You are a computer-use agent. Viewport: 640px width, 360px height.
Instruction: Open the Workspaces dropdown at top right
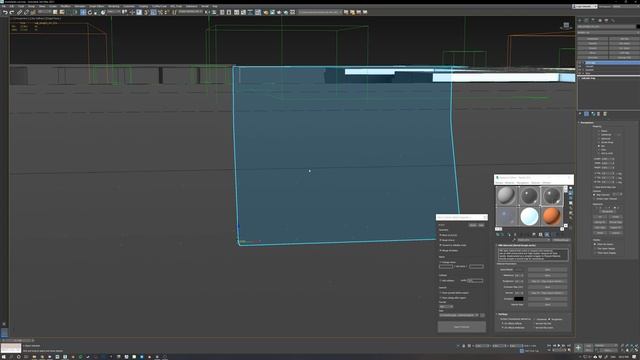click(624, 7)
